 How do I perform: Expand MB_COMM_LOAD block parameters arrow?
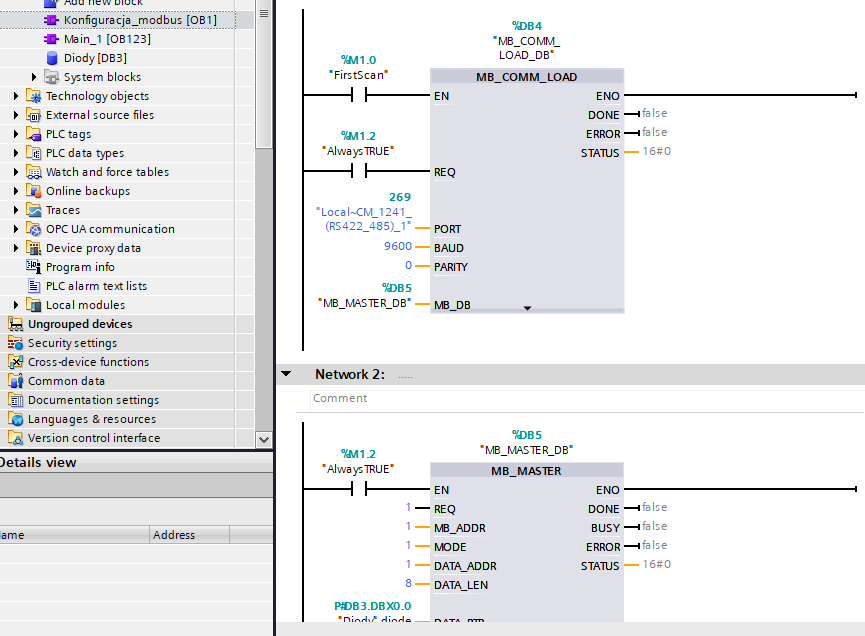click(527, 308)
